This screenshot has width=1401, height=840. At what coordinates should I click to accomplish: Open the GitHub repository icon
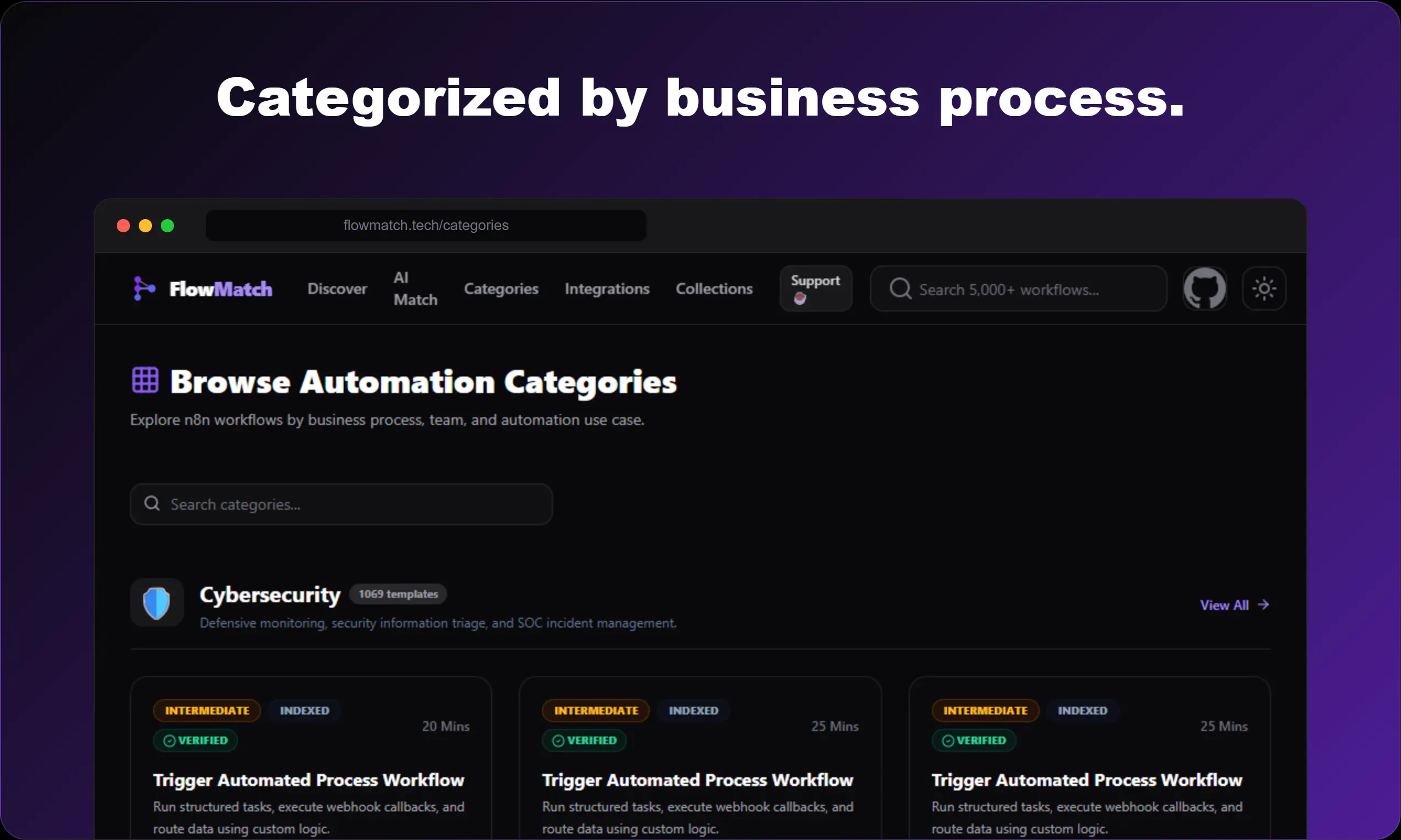click(x=1204, y=288)
